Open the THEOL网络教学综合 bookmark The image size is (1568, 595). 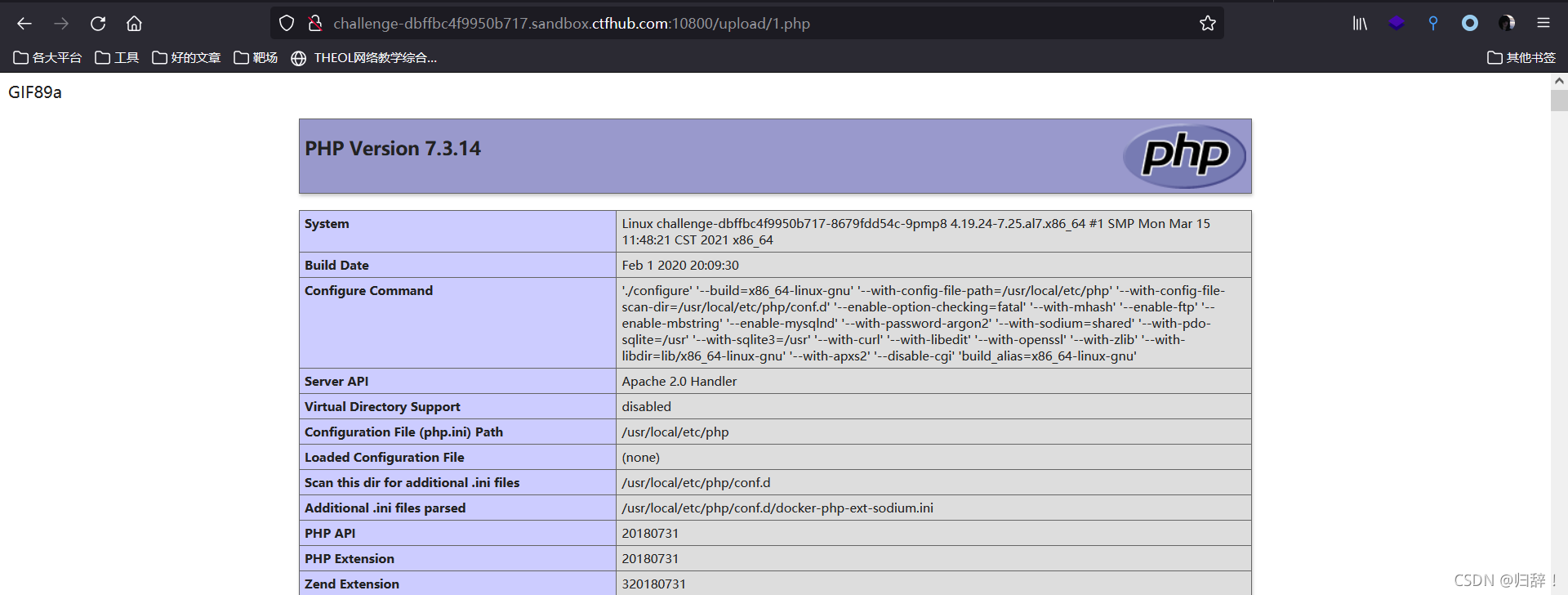point(364,58)
